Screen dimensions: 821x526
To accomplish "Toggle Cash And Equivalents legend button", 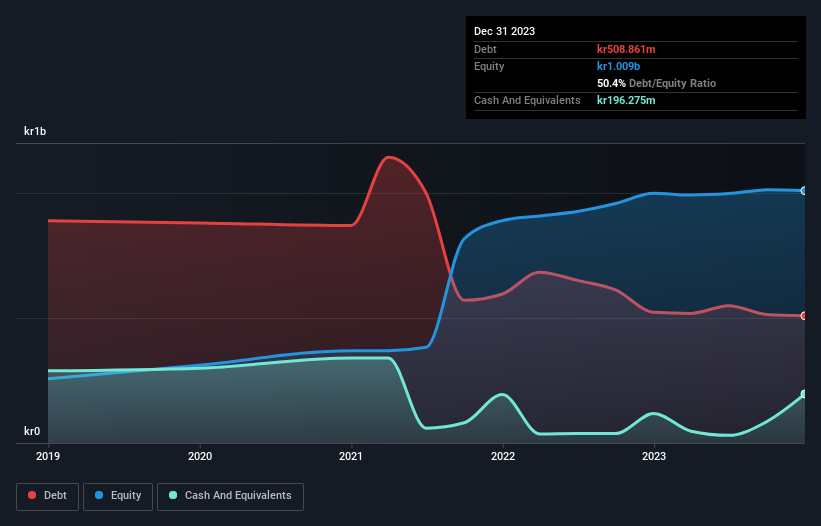I will (230, 496).
